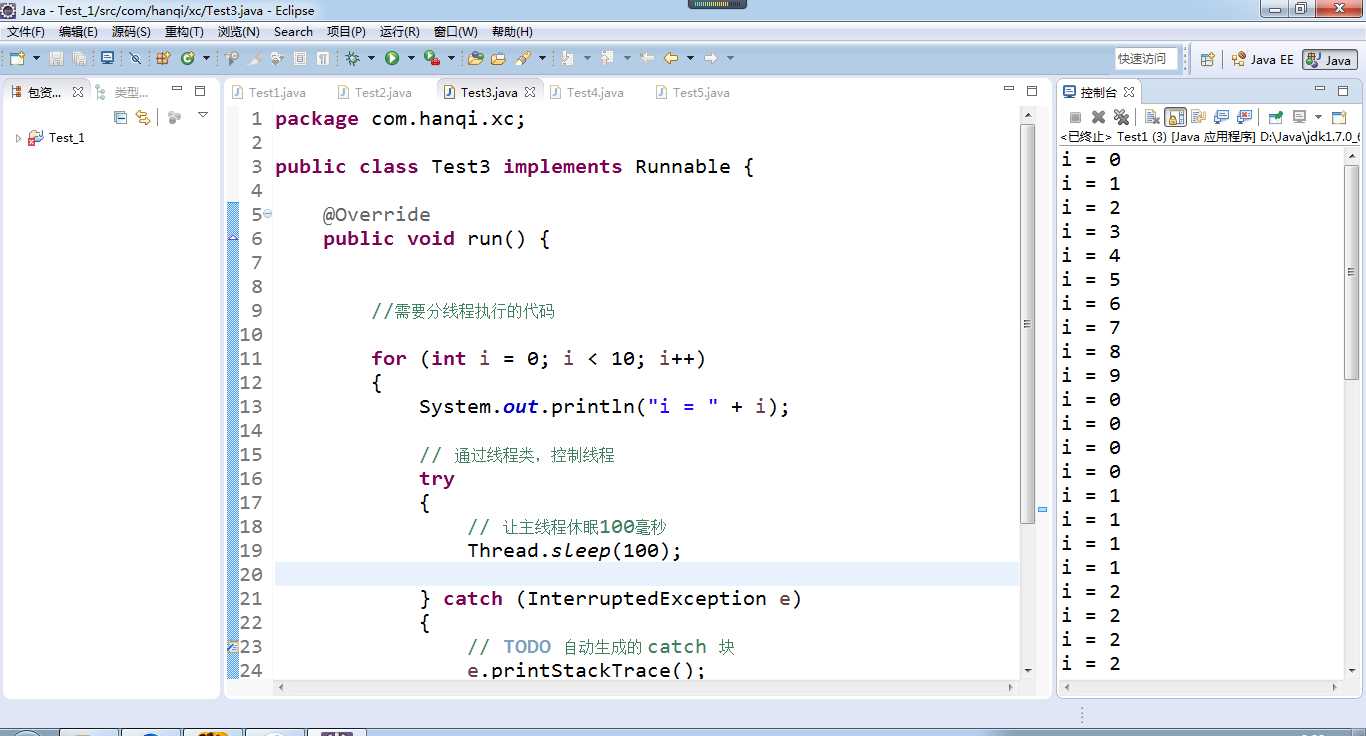Switch to the Java EE perspective

tap(1262, 59)
